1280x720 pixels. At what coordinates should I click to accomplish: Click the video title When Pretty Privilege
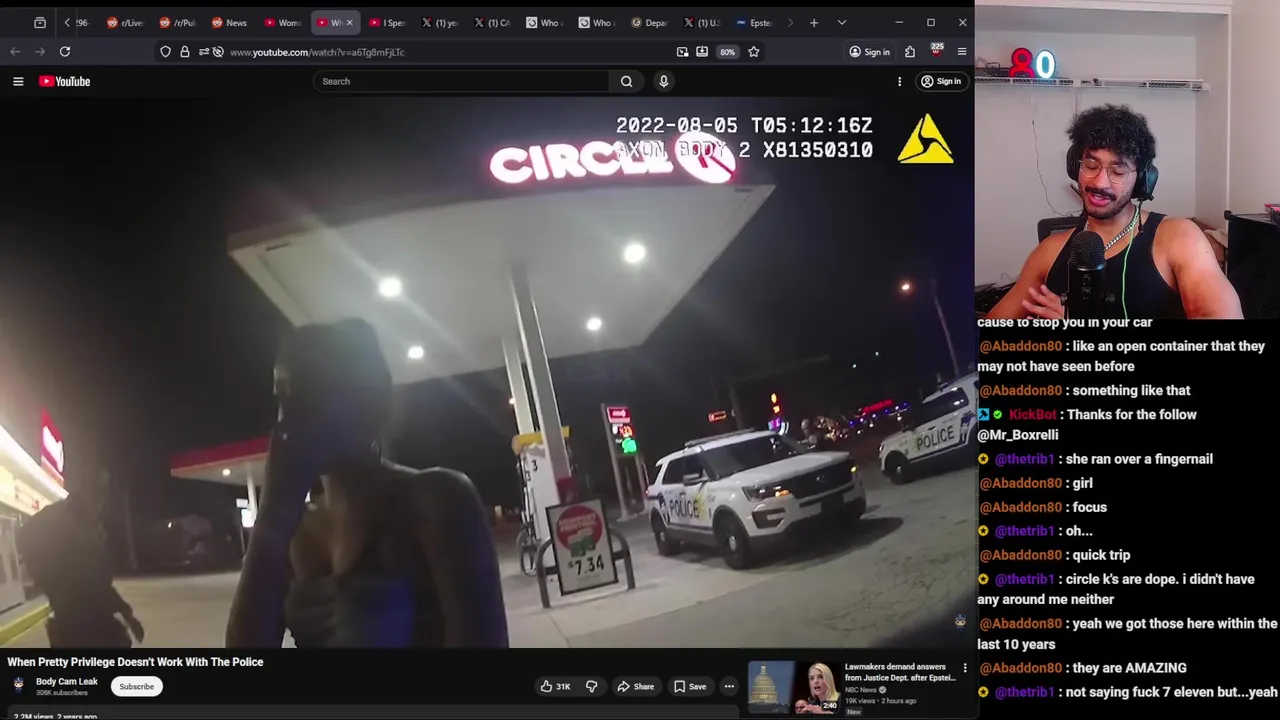135,662
